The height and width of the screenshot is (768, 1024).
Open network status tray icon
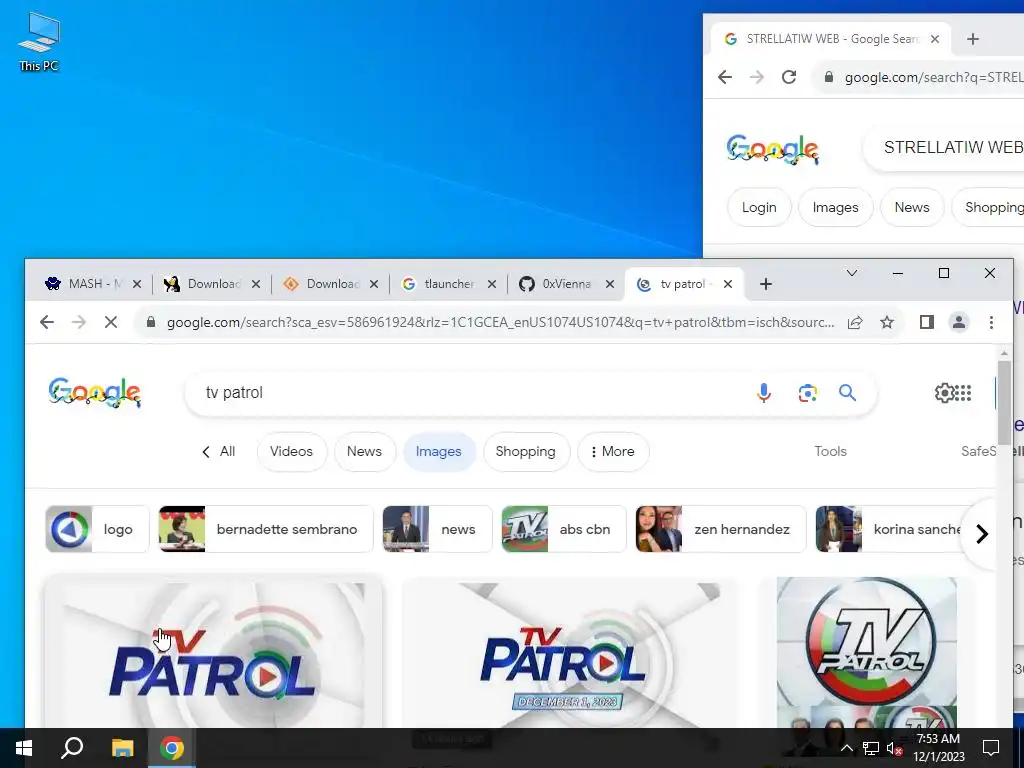[x=871, y=748]
